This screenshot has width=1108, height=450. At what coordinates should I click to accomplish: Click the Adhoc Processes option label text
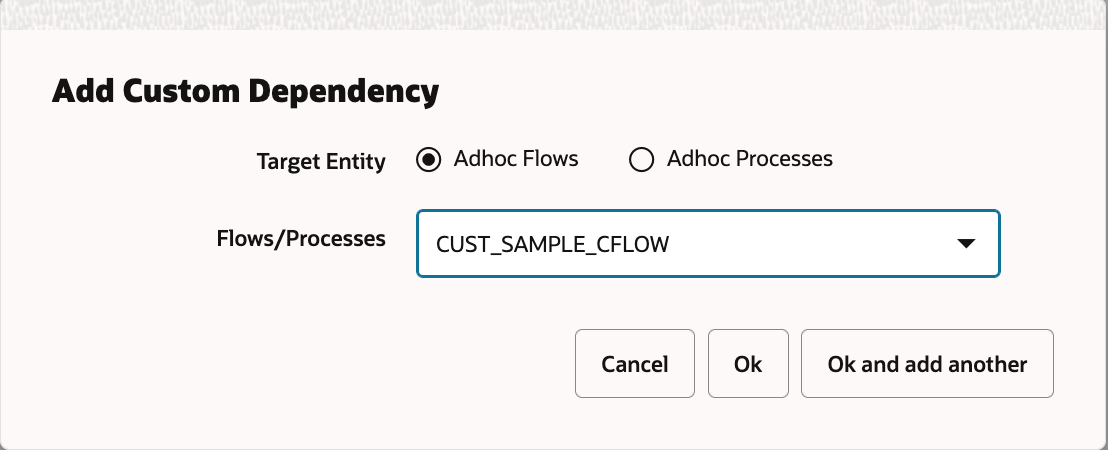(749, 159)
